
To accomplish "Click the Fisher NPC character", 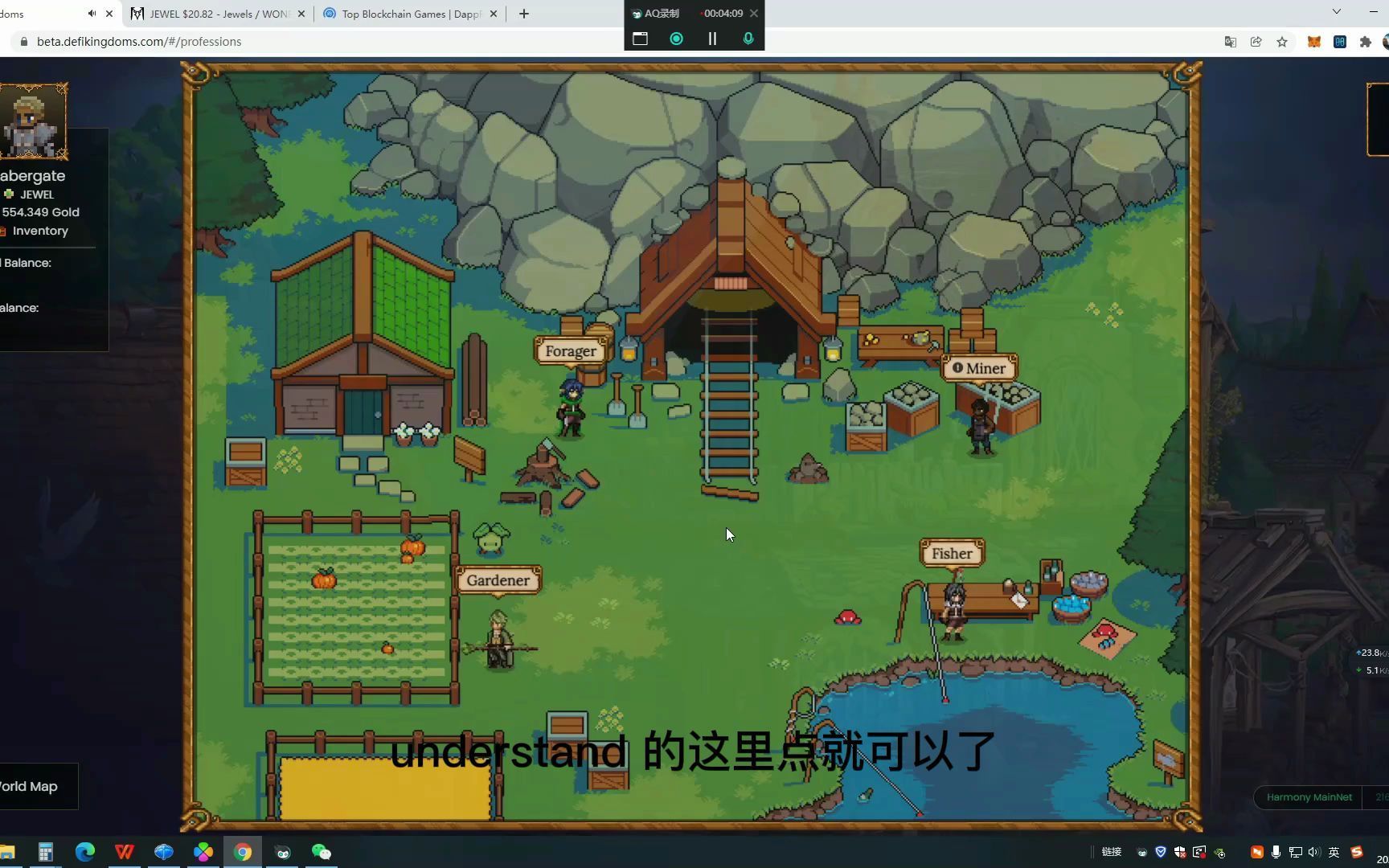I will 954,611.
